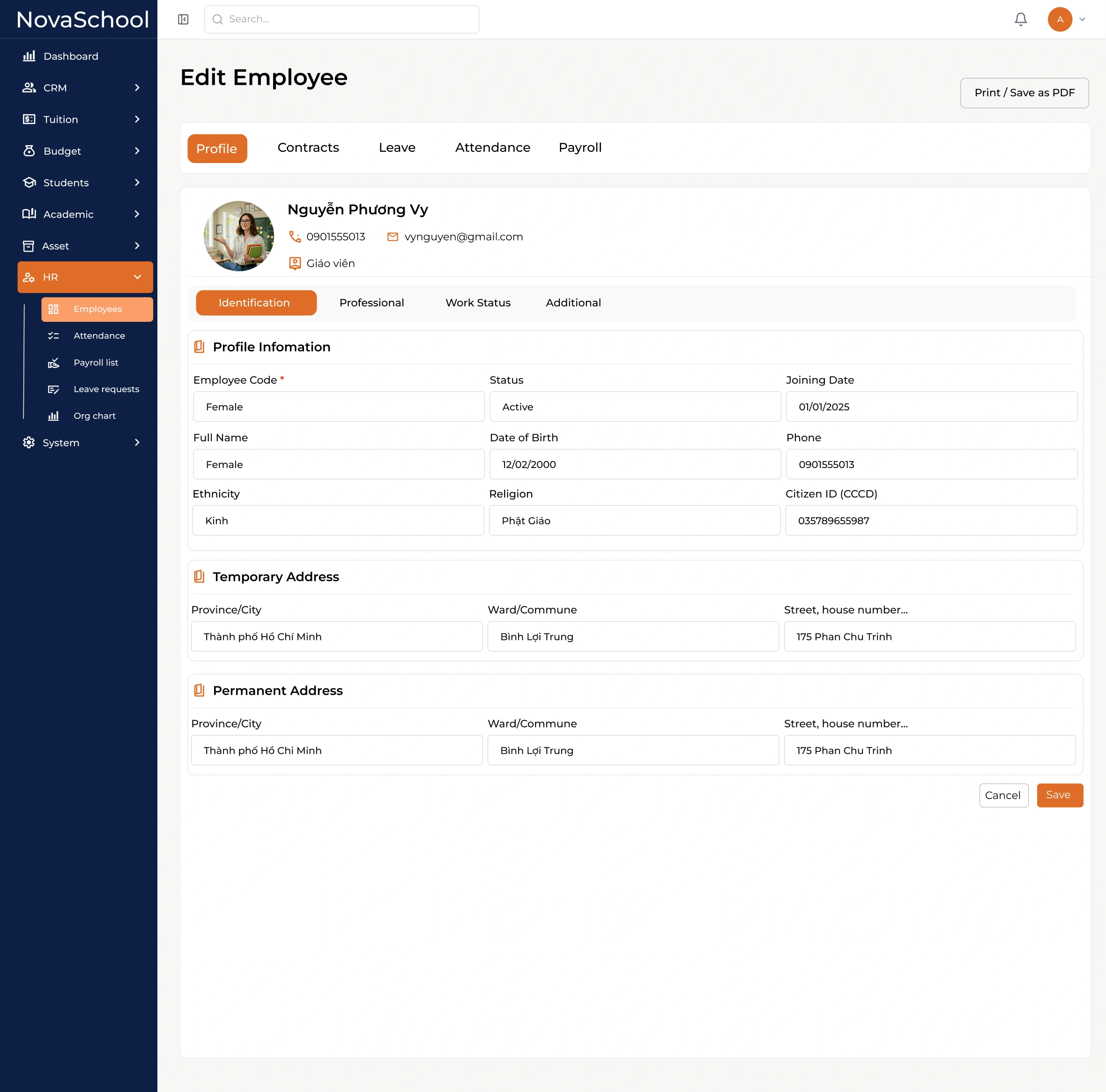
Task: Click the Profile Infomation section icon
Action: point(199,347)
